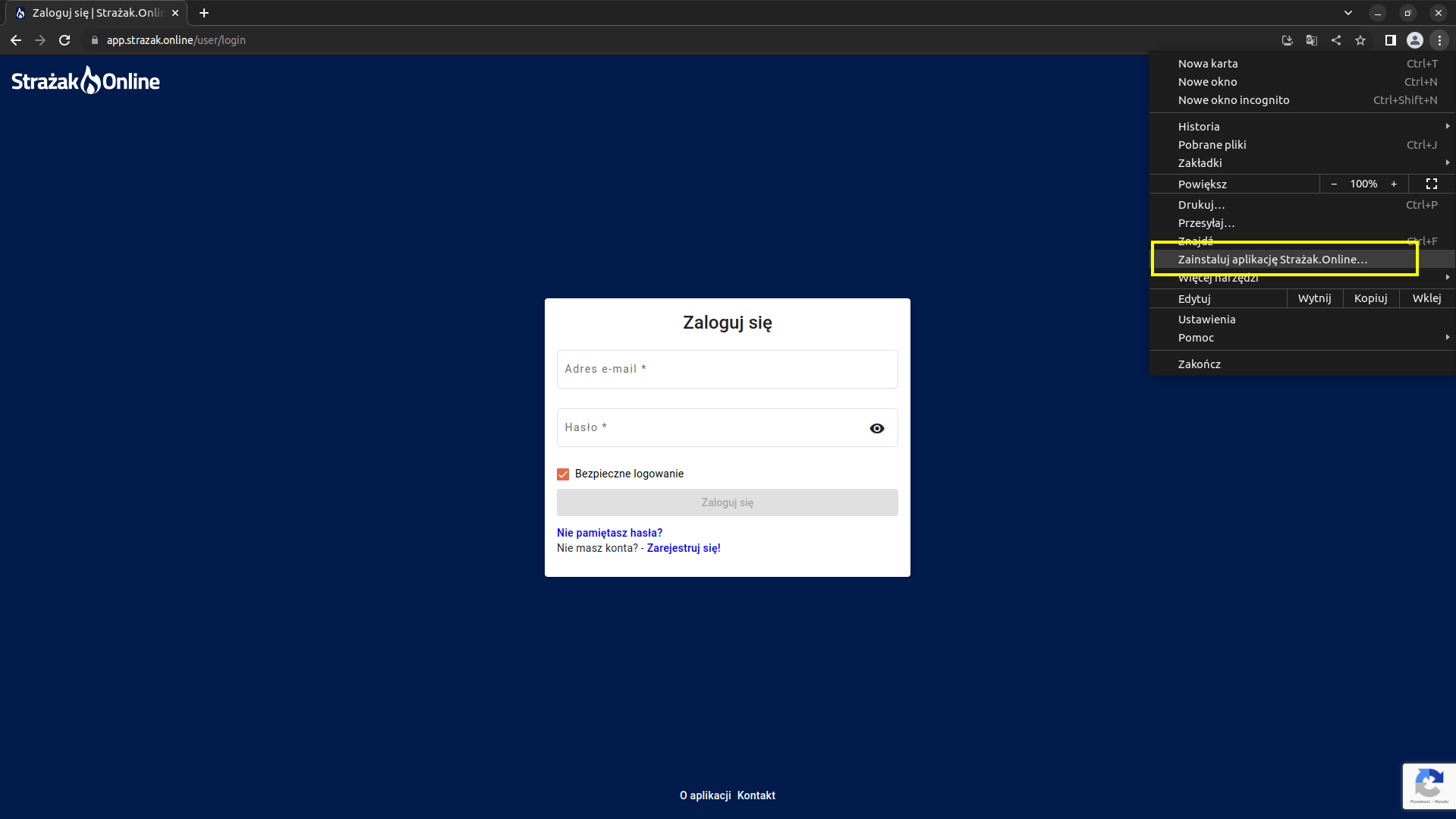Toggle password visibility eye icon

[x=877, y=428]
